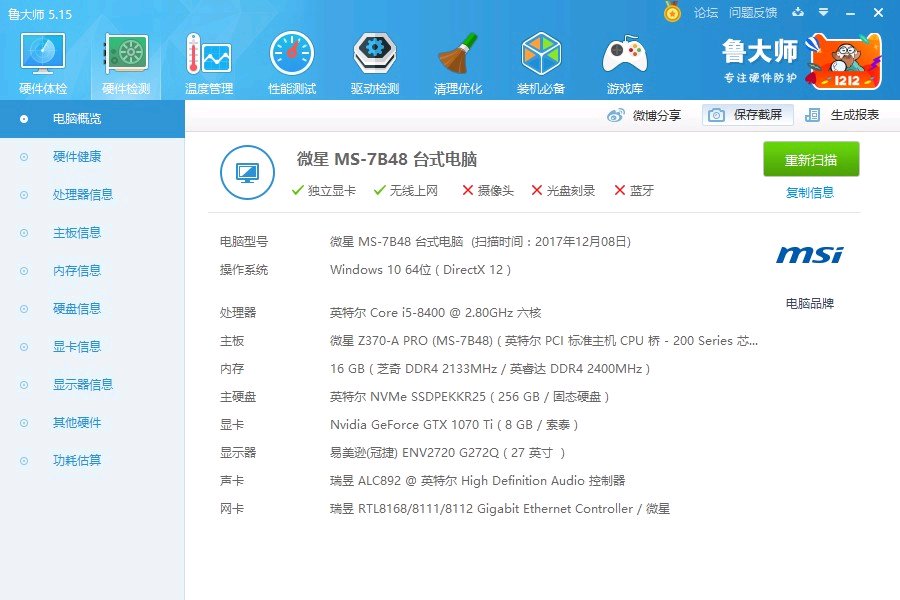This screenshot has width=900, height=600.
Task: Open the 论坛 forum link
Action: pos(705,13)
